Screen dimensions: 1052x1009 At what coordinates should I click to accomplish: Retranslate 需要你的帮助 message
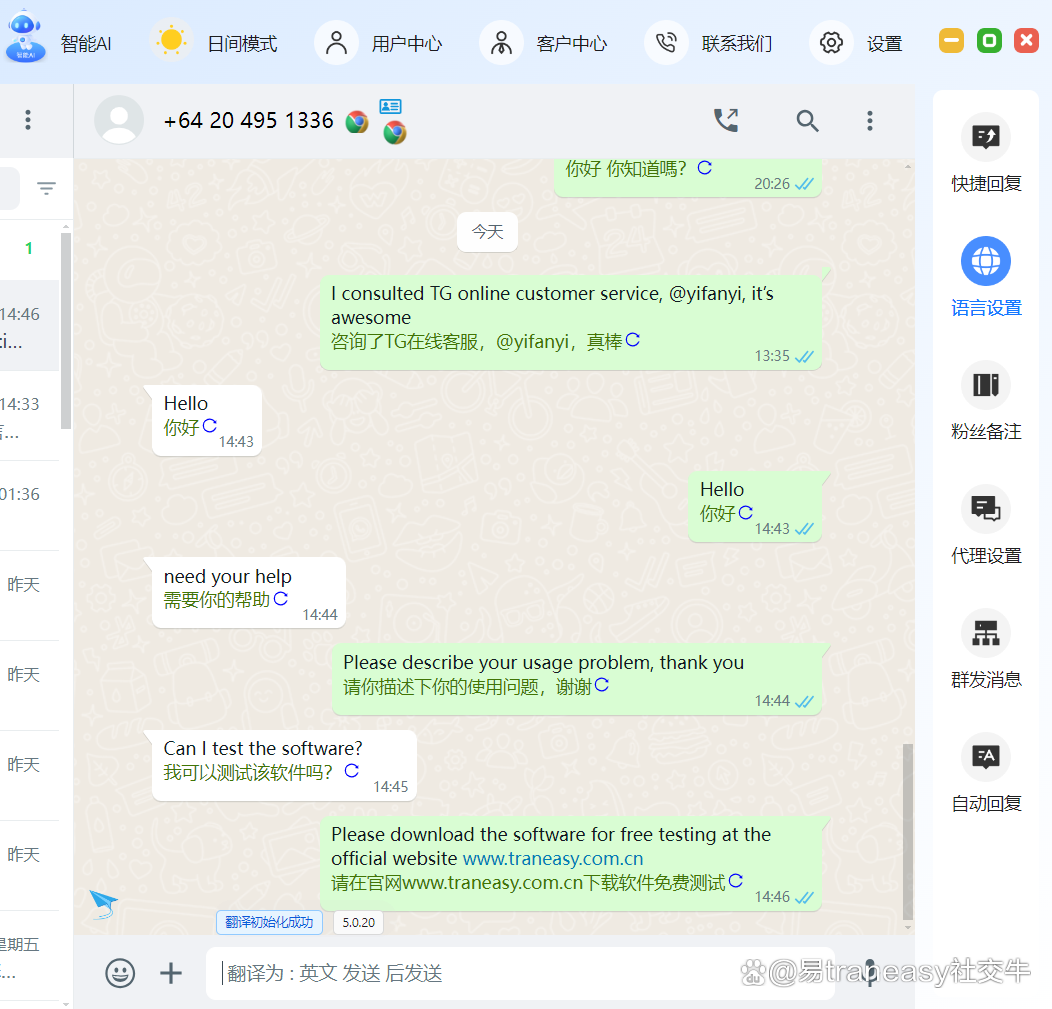pos(280,598)
